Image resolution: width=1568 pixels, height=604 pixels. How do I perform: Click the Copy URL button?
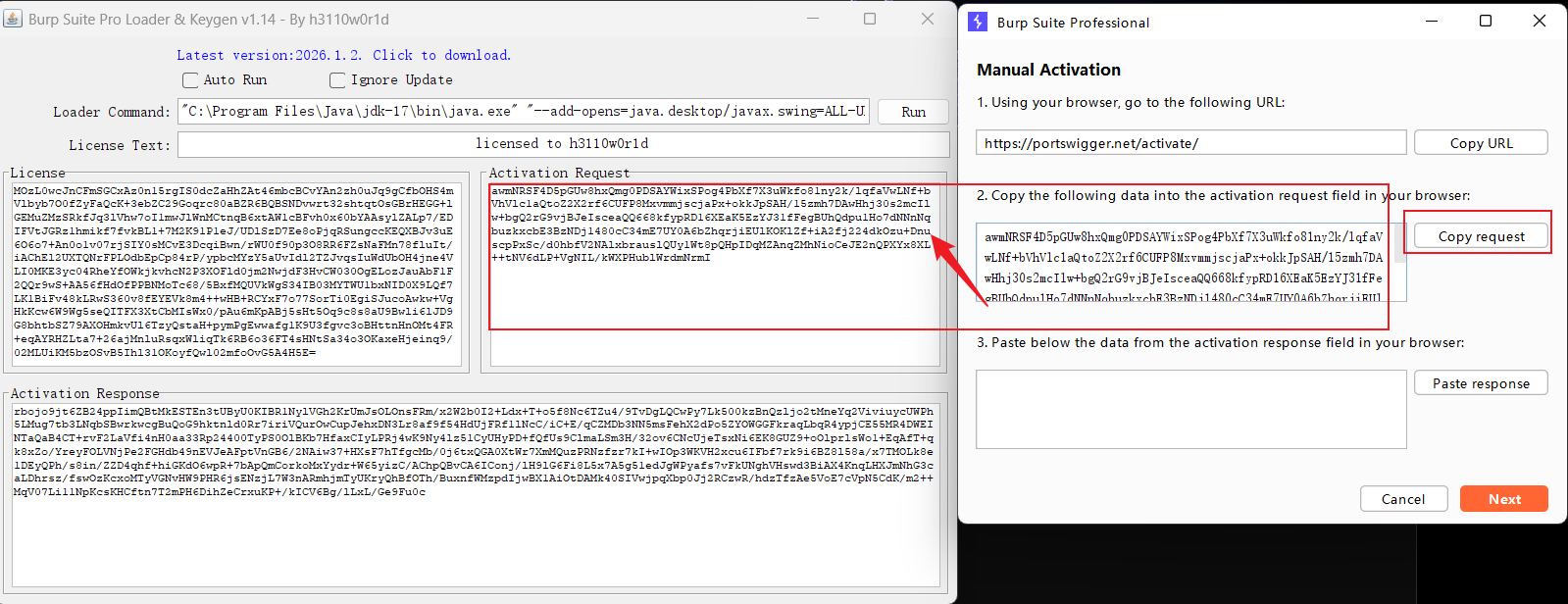(1481, 143)
